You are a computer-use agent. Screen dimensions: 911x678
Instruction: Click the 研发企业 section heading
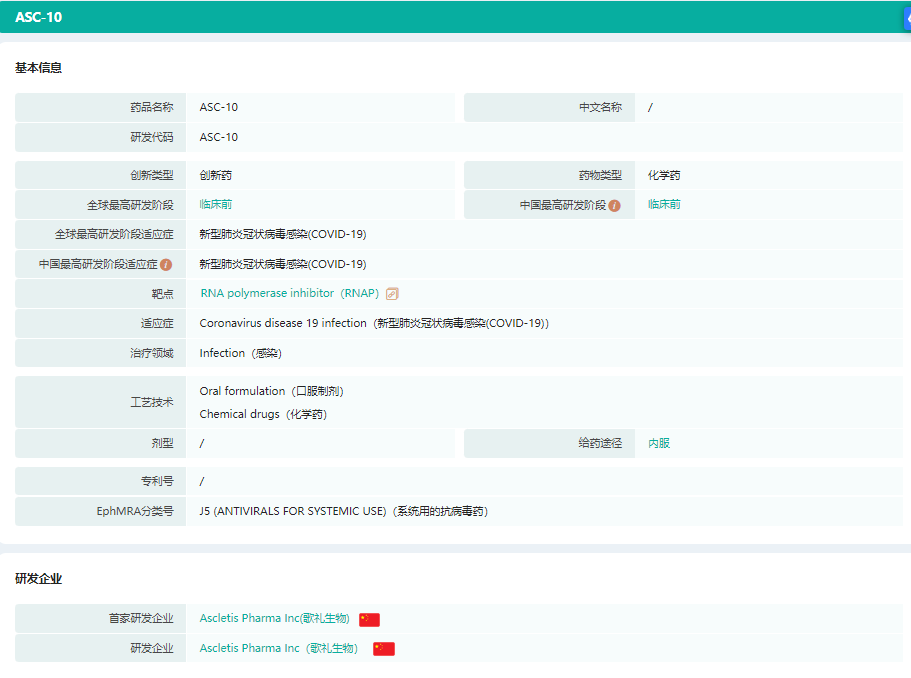pos(39,579)
